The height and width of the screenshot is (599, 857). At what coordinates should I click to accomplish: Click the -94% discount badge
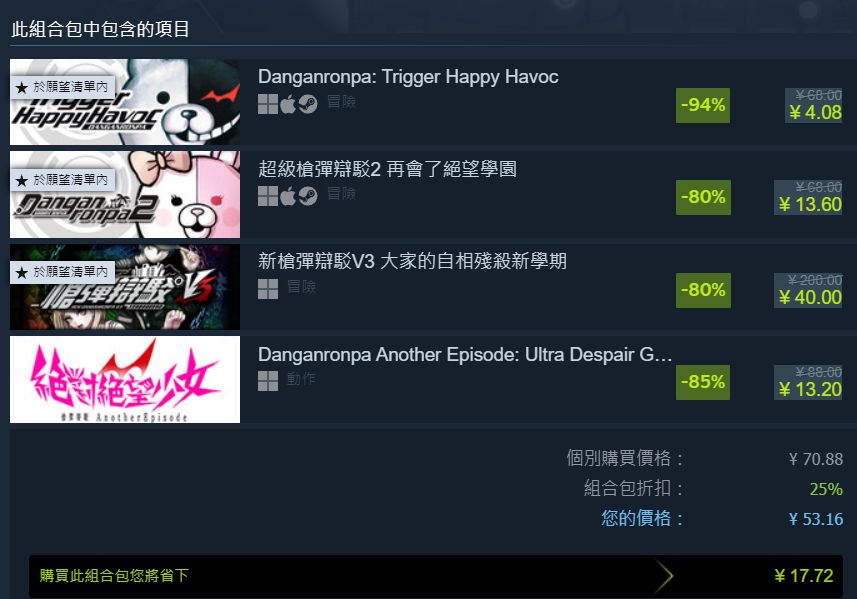[703, 105]
